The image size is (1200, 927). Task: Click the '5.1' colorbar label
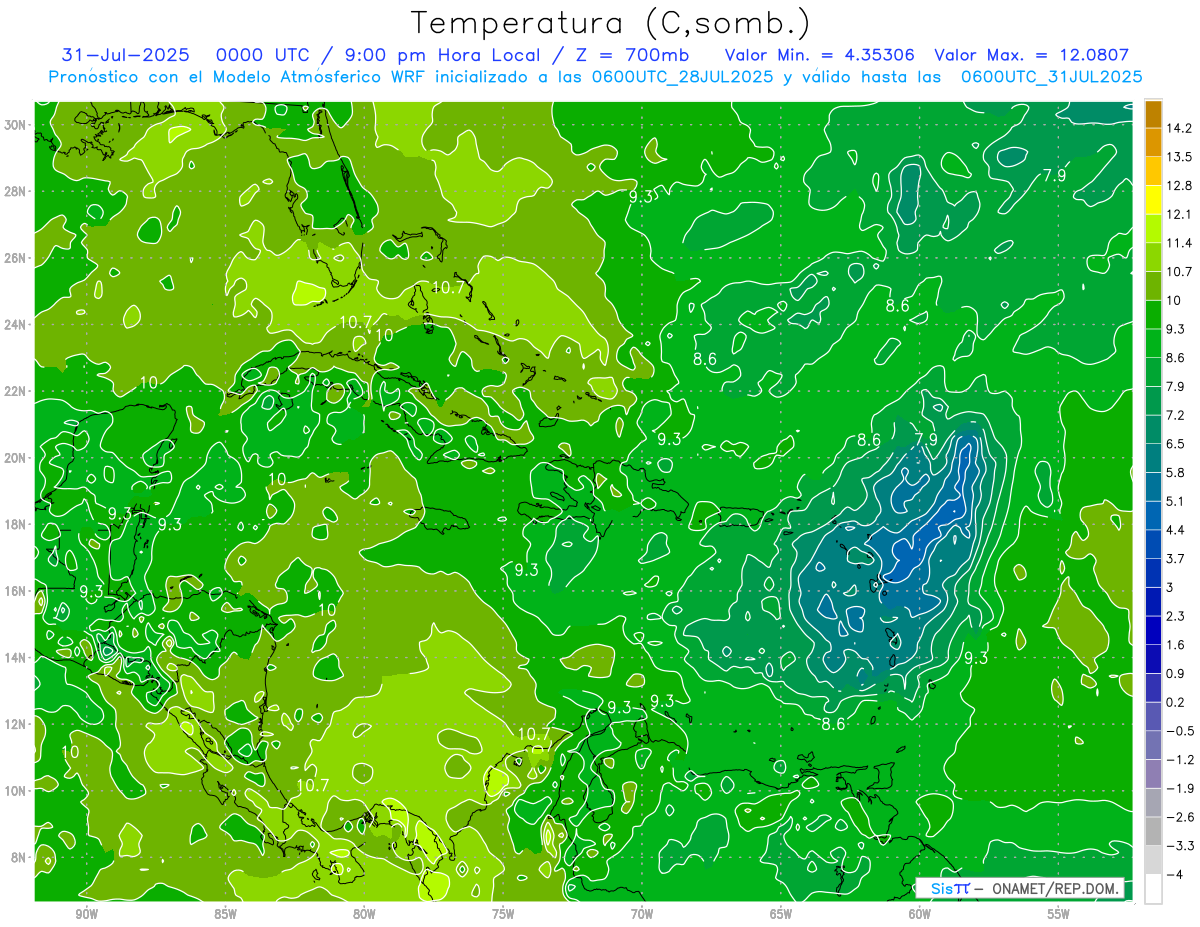(x=1174, y=501)
